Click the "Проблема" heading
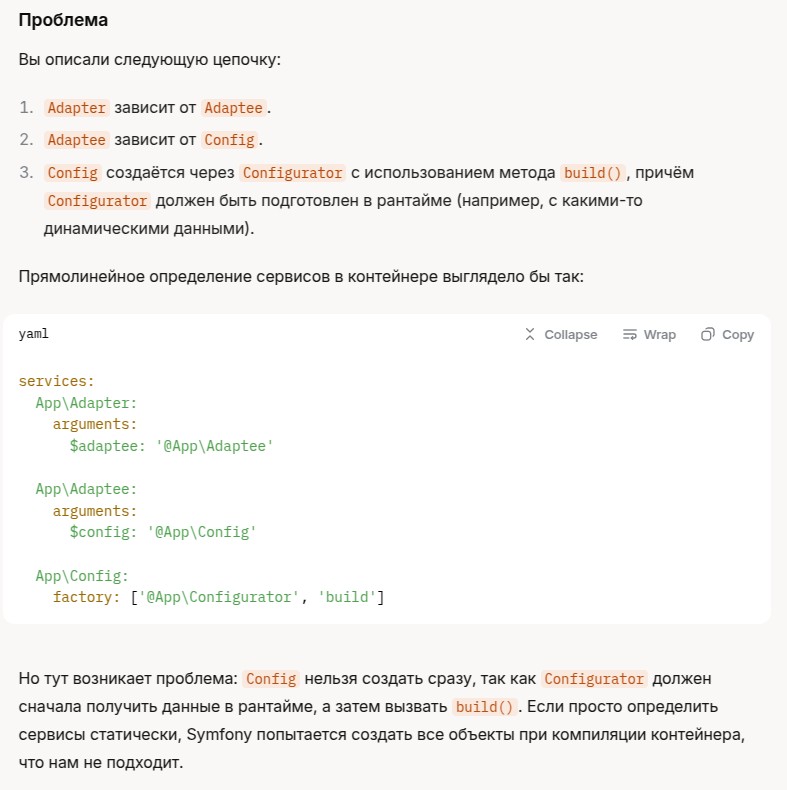The height and width of the screenshot is (790, 787). click(x=64, y=20)
